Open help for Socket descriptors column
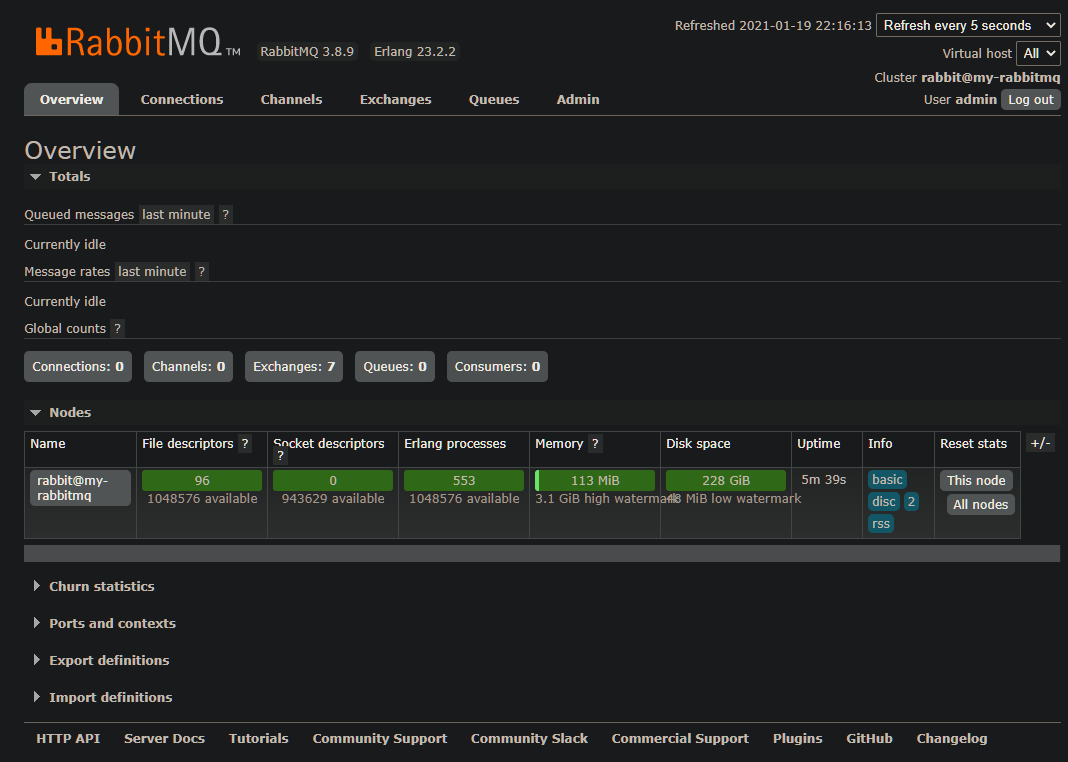1068x762 pixels. (280, 456)
